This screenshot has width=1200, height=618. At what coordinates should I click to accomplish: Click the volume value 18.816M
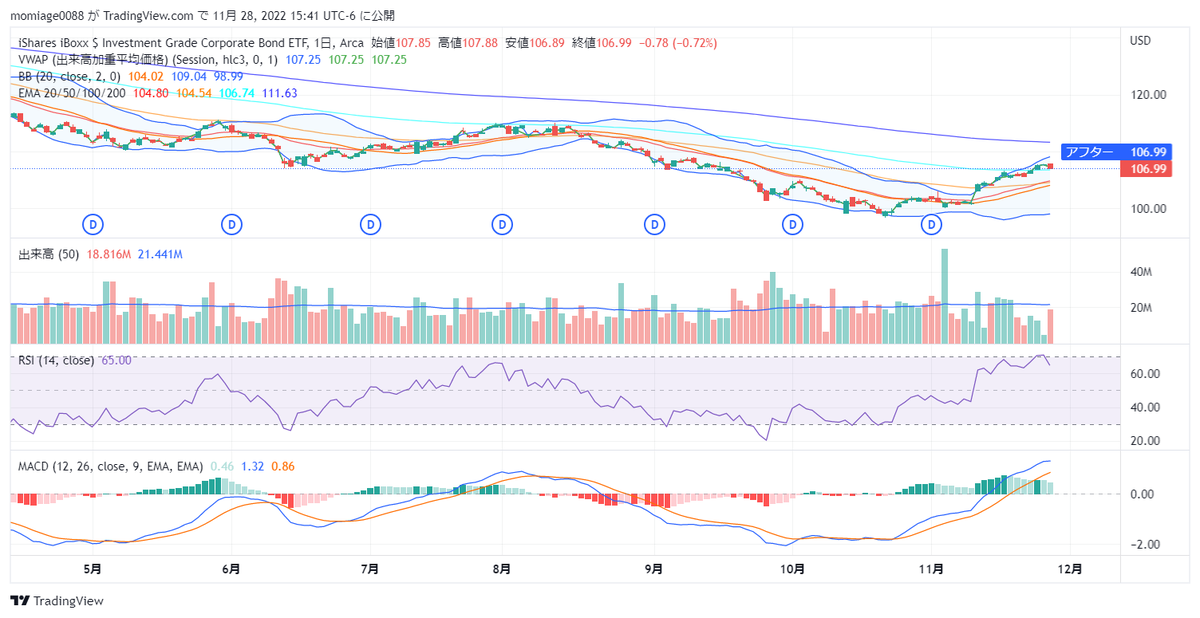click(x=111, y=255)
